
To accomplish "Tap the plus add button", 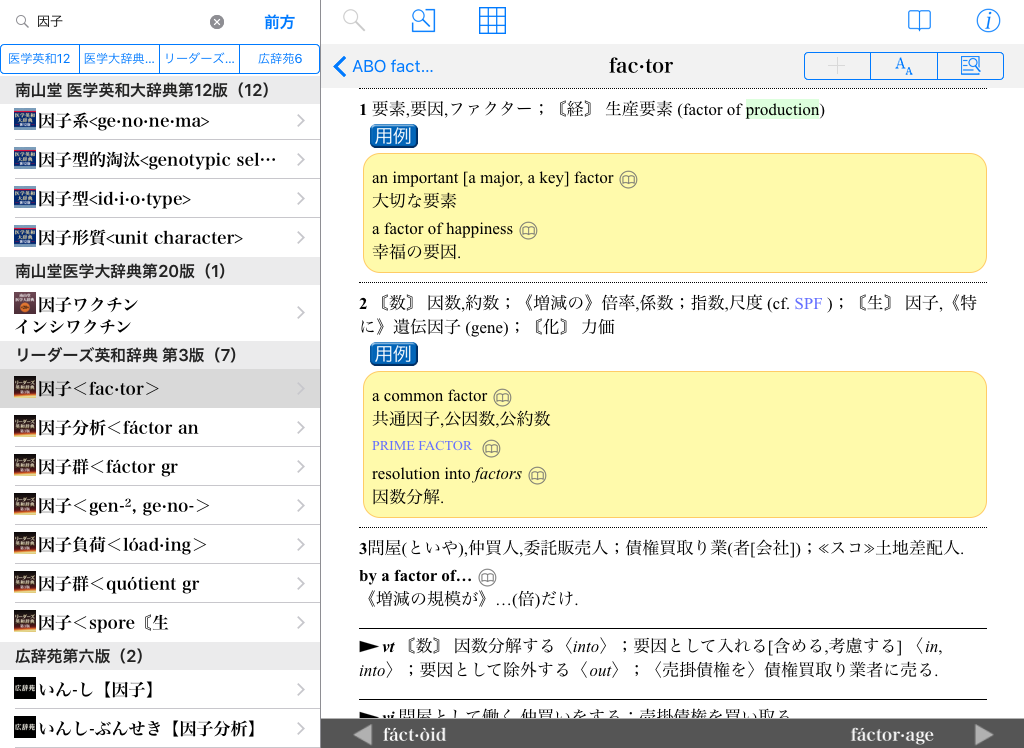I will [837, 66].
